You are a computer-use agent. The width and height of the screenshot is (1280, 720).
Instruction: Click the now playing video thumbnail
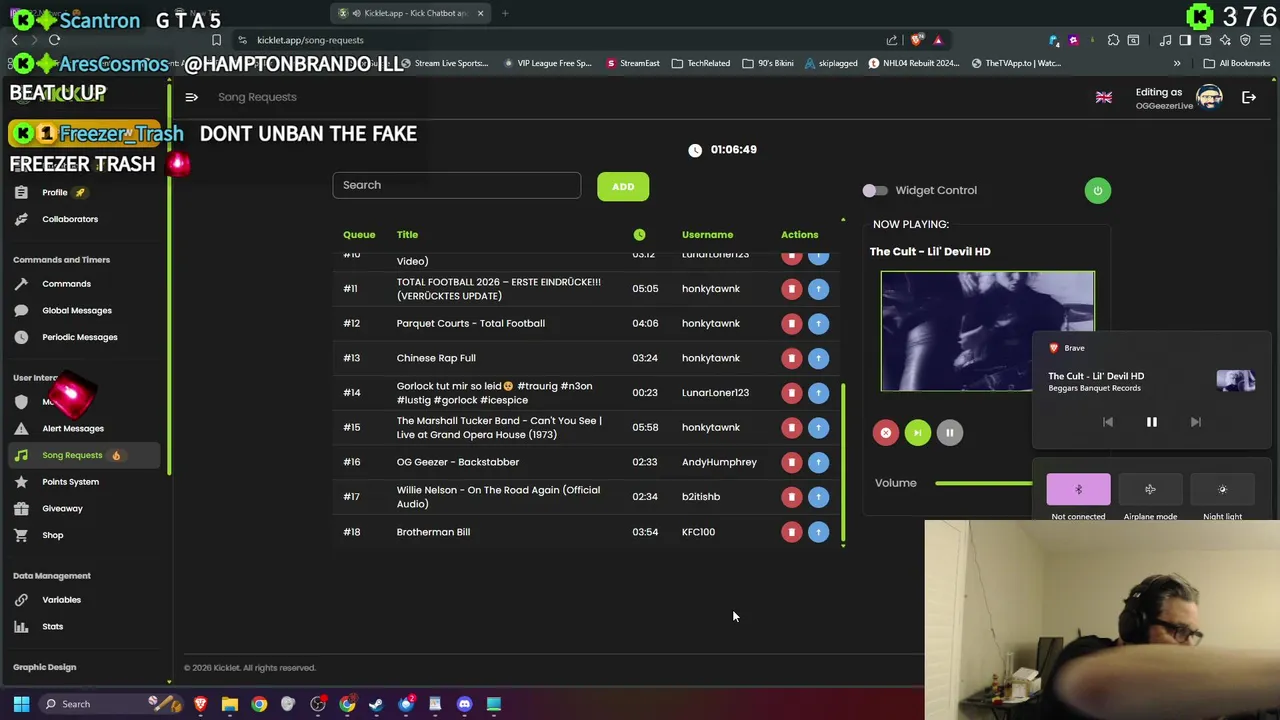tap(987, 331)
